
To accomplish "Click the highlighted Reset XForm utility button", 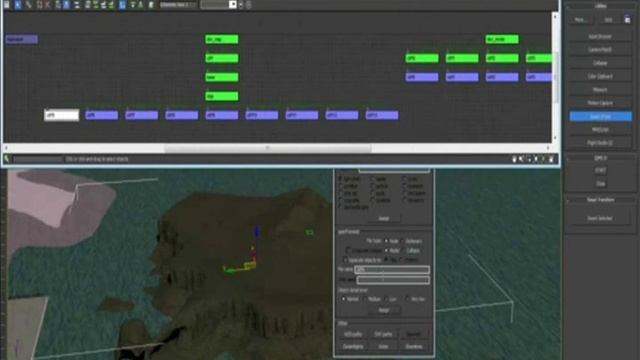I will [600, 116].
